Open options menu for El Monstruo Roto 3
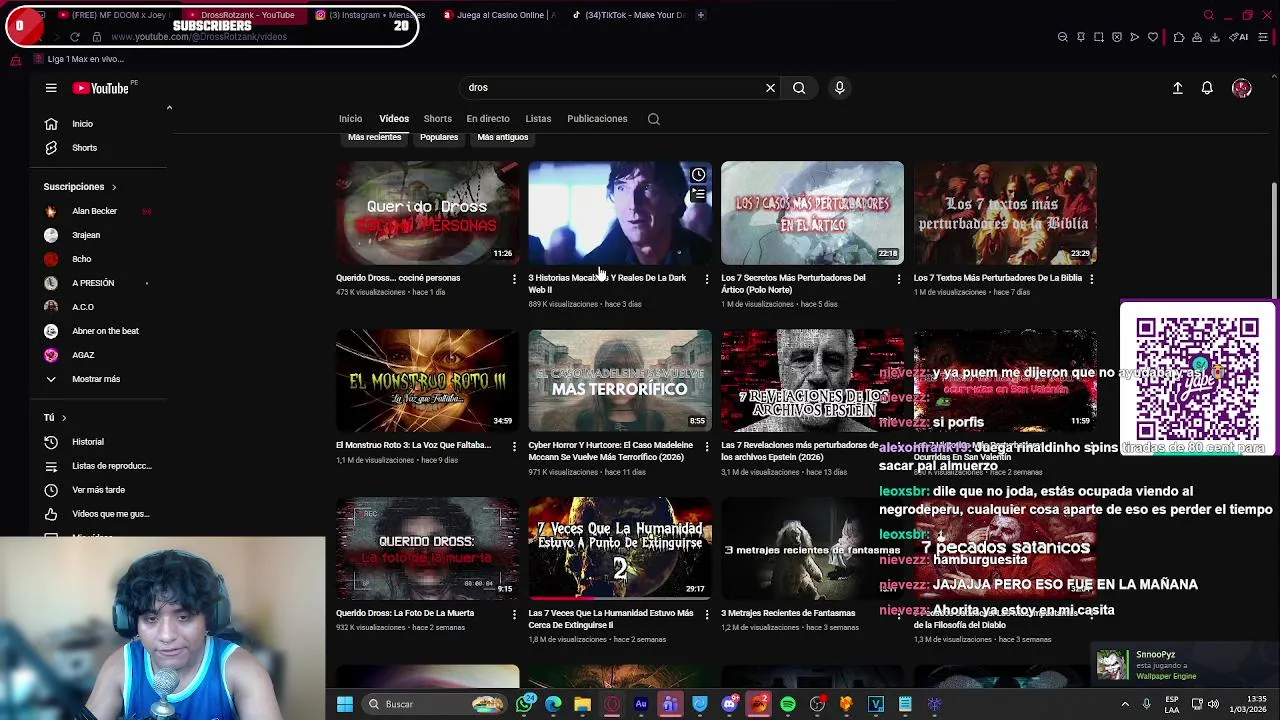Viewport: 1280px width, 720px height. point(514,446)
